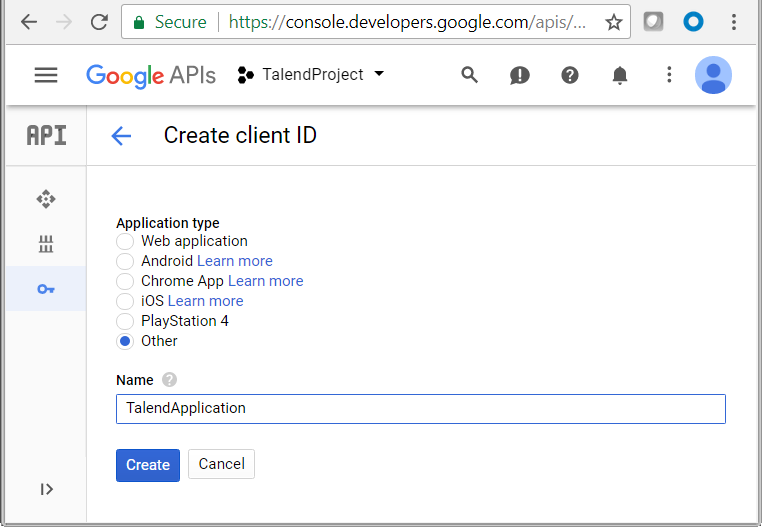Open the Chrome browser menu
This screenshot has width=762, height=527.
coord(735,22)
